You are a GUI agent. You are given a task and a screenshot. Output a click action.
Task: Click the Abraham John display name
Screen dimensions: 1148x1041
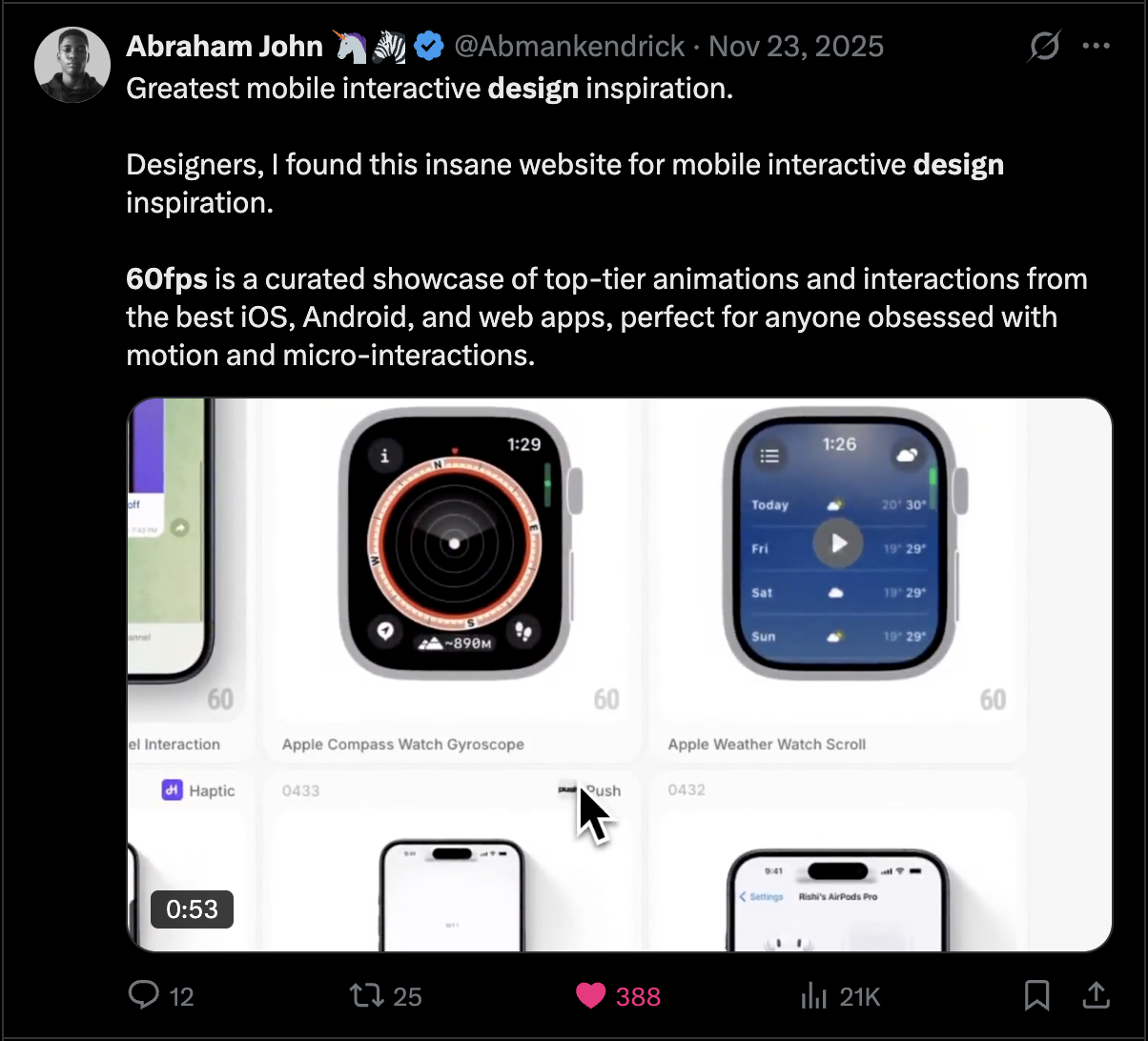pyautogui.click(x=224, y=46)
